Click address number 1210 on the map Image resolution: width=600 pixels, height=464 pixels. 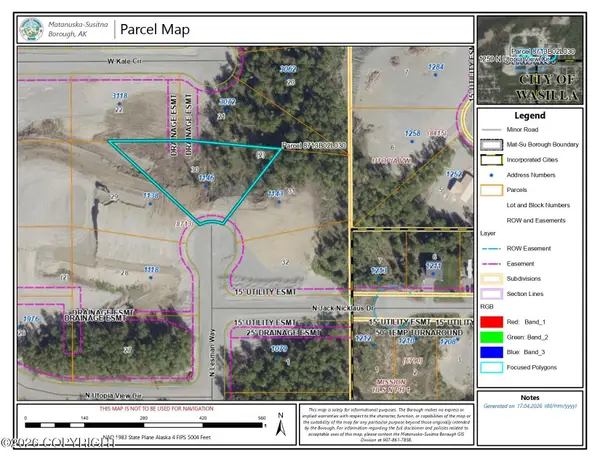pyautogui.click(x=406, y=340)
